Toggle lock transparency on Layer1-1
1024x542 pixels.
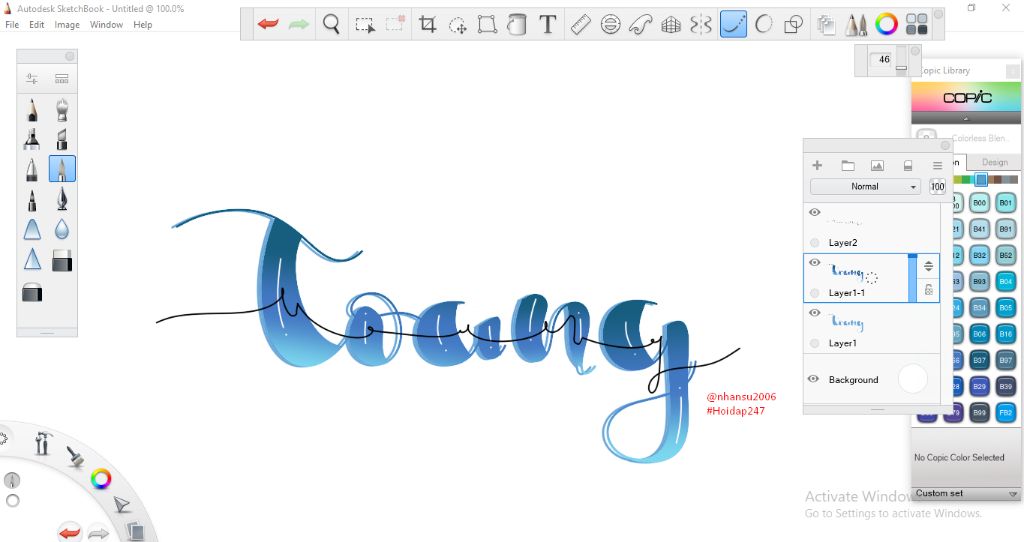pos(929,290)
